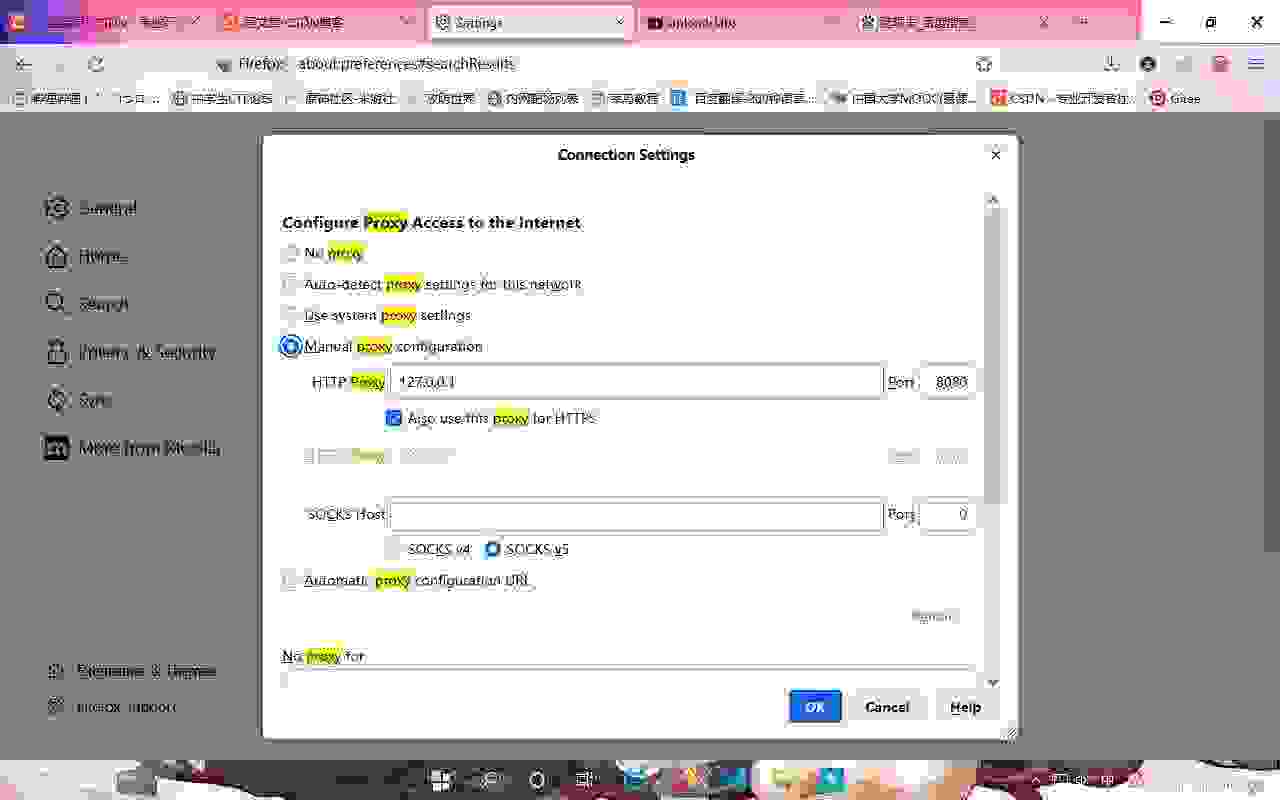This screenshot has height=800, width=1280.
Task: Show hidden system tray icons
Action: [x=1036, y=780]
